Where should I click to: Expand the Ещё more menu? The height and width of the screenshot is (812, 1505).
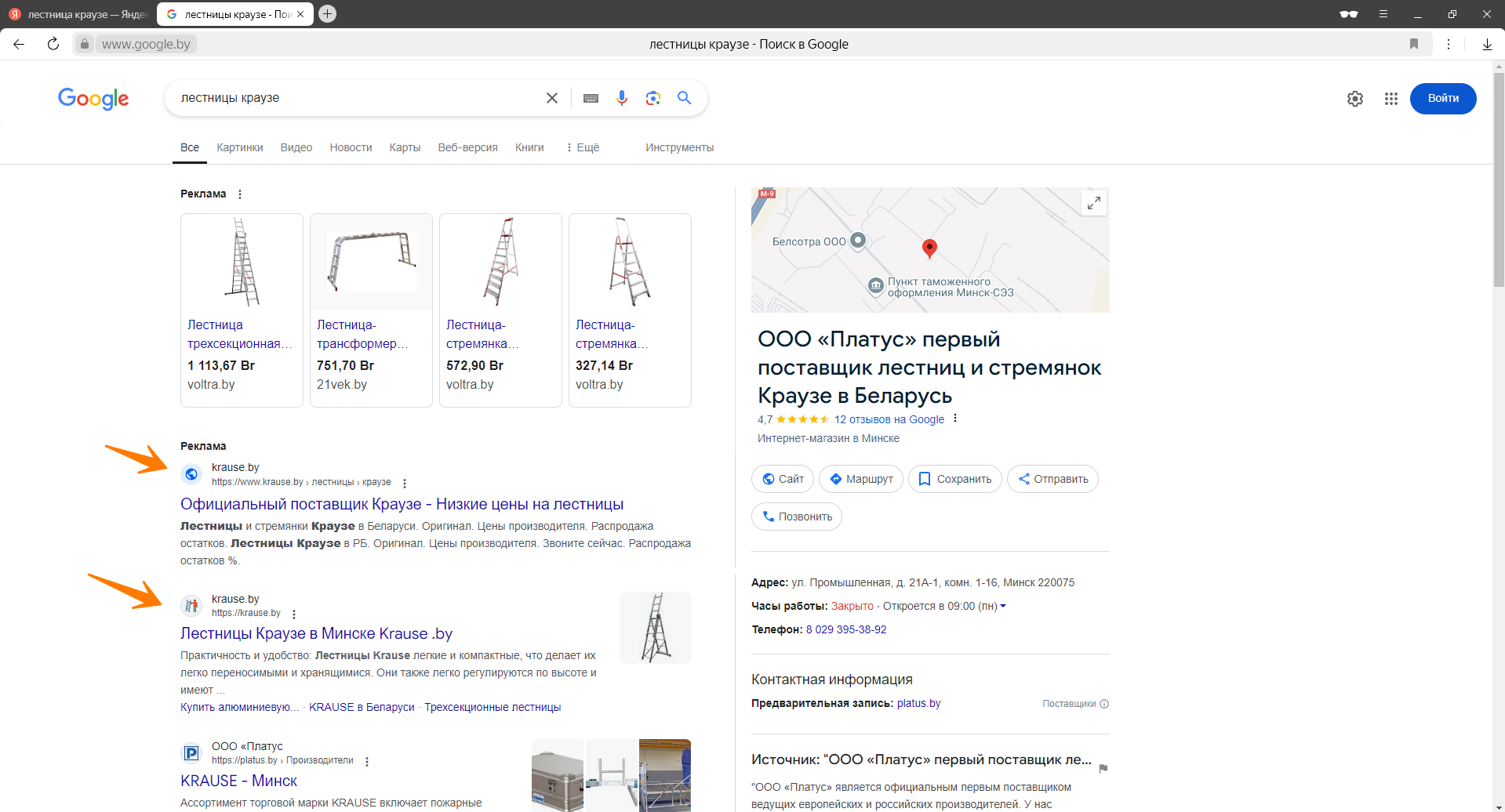click(x=583, y=147)
